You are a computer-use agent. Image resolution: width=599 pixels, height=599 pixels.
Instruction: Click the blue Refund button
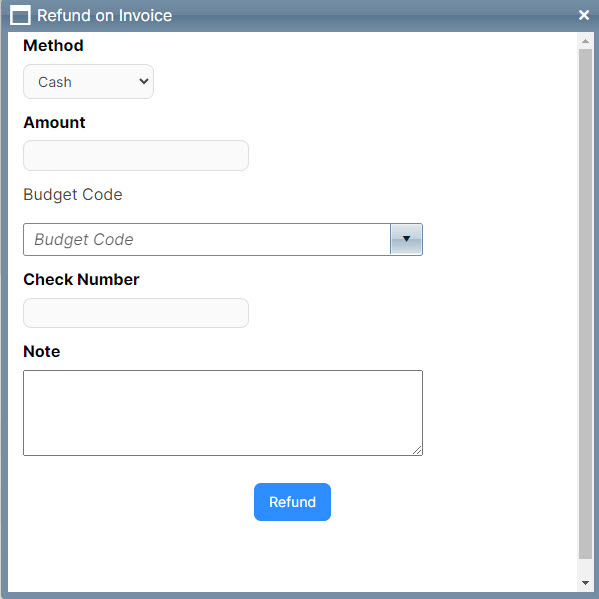(292, 502)
